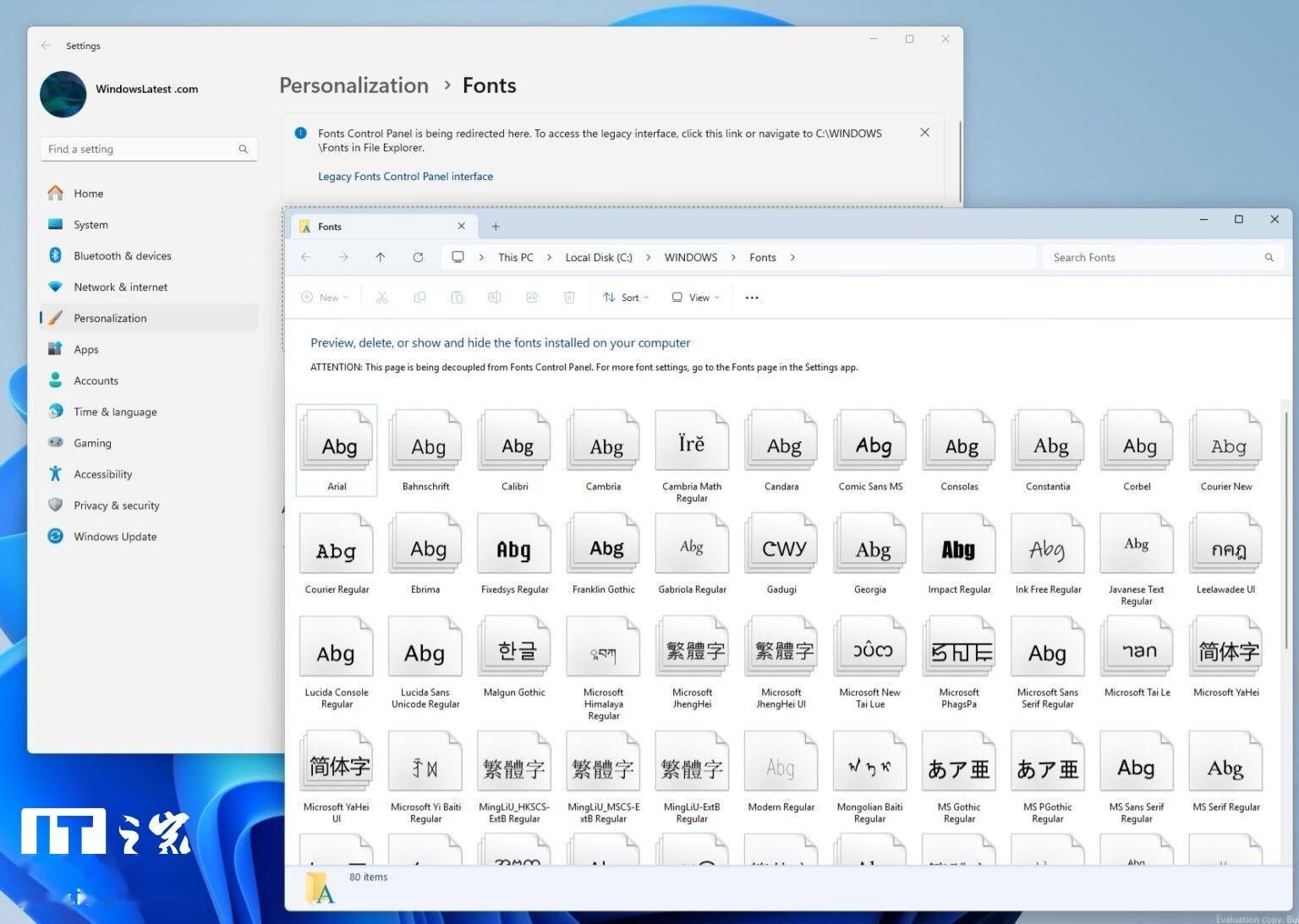This screenshot has width=1299, height=924.
Task: Click the Refresh icon in File Explorer
Action: click(418, 257)
